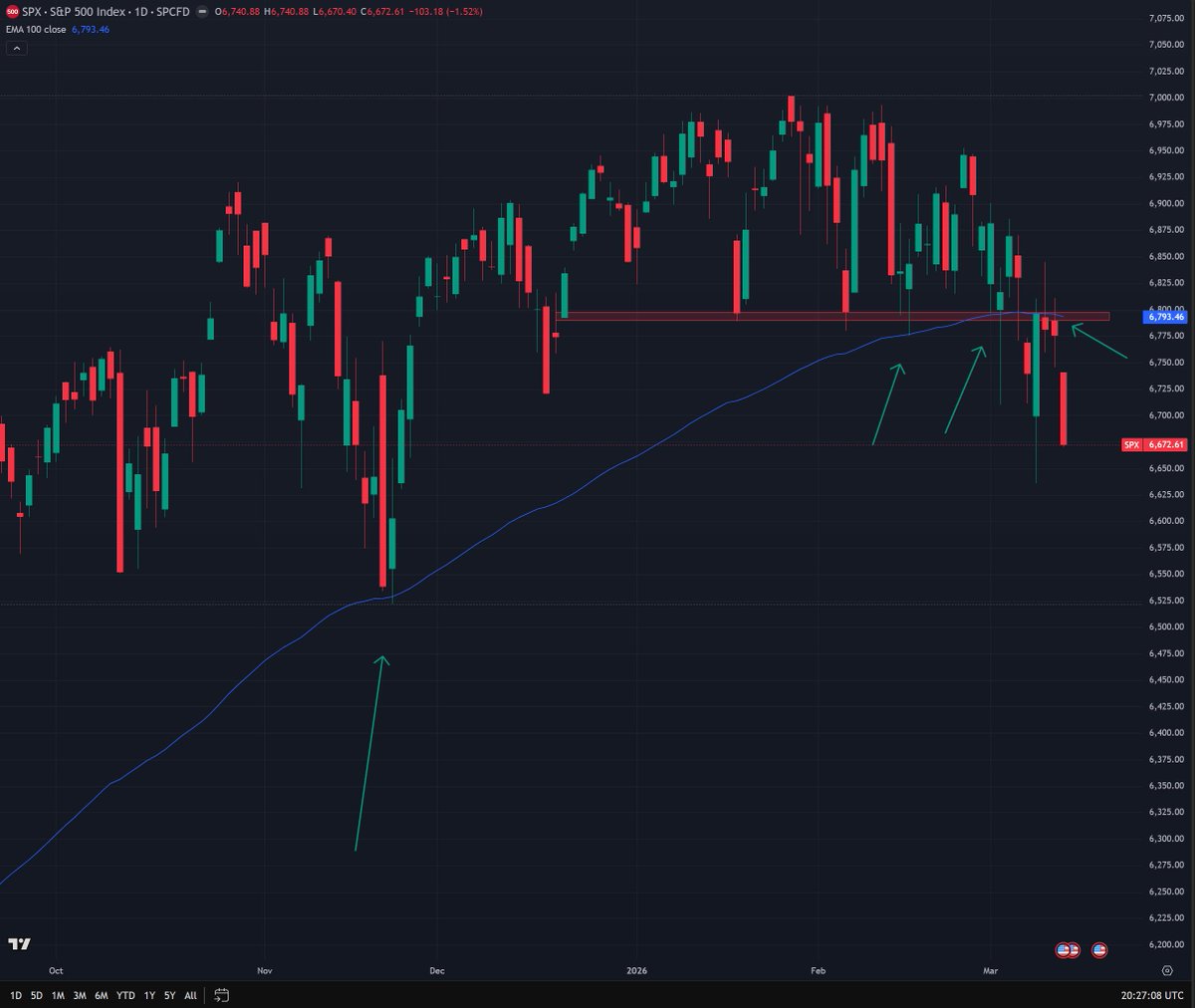The width and height of the screenshot is (1195, 1008).
Task: Click the blue 6,793.46 price axis label
Action: tap(1165, 317)
